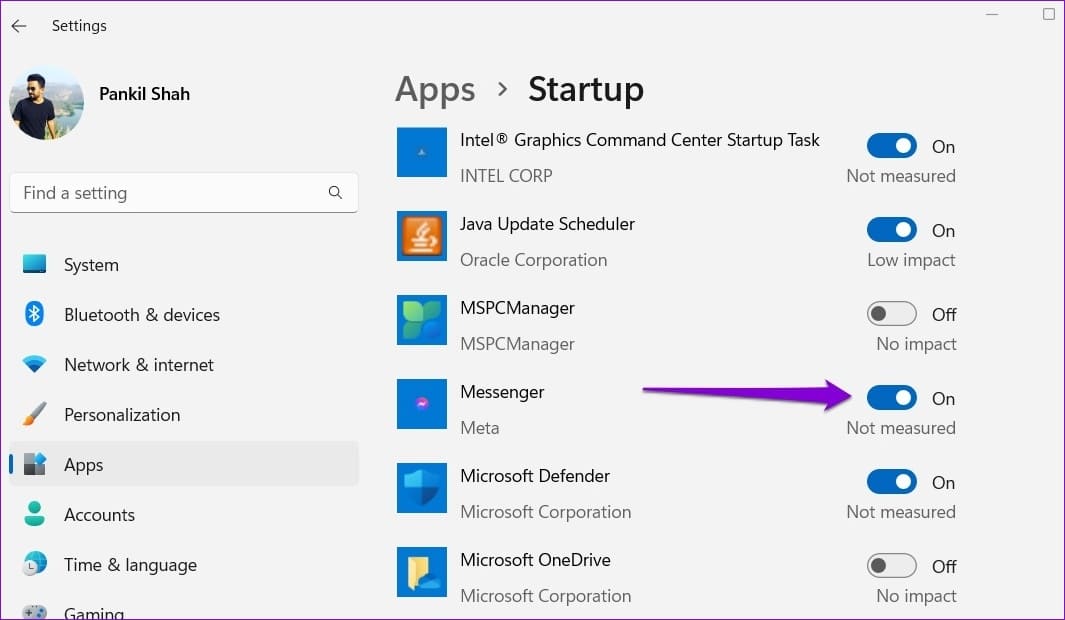Select Apps in the sidebar
Viewport: 1065px width, 620px height.
coord(183,464)
